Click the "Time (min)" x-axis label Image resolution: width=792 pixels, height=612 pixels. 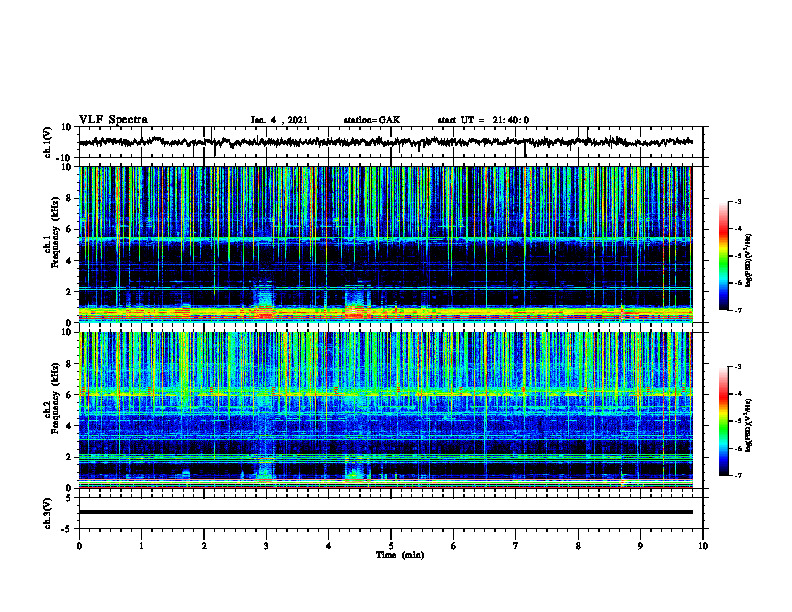[x=400, y=555]
